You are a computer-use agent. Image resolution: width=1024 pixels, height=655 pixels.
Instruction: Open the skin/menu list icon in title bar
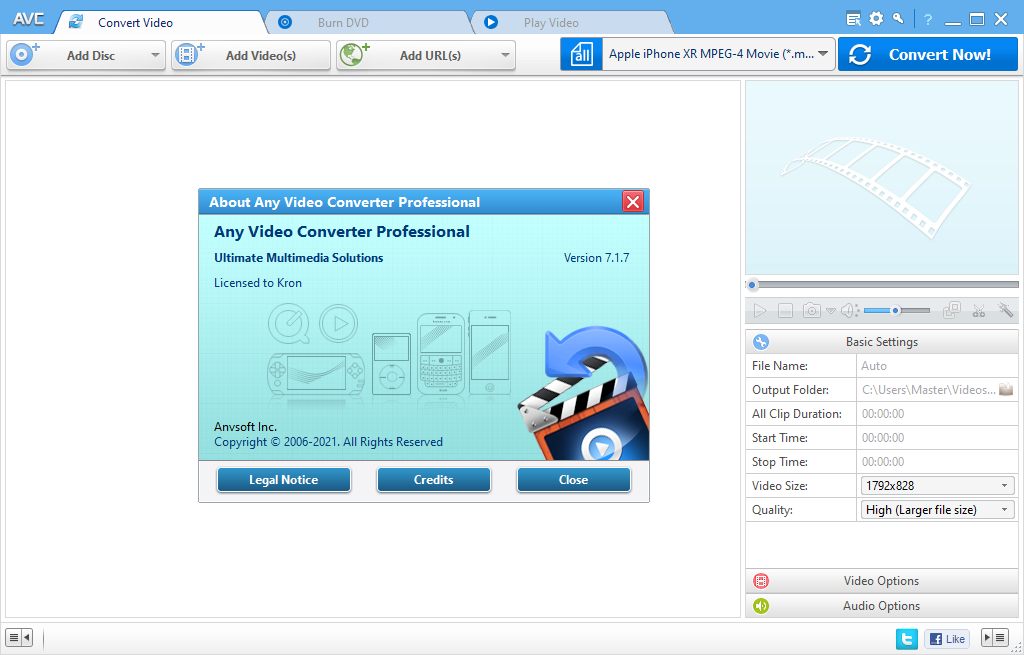853,19
